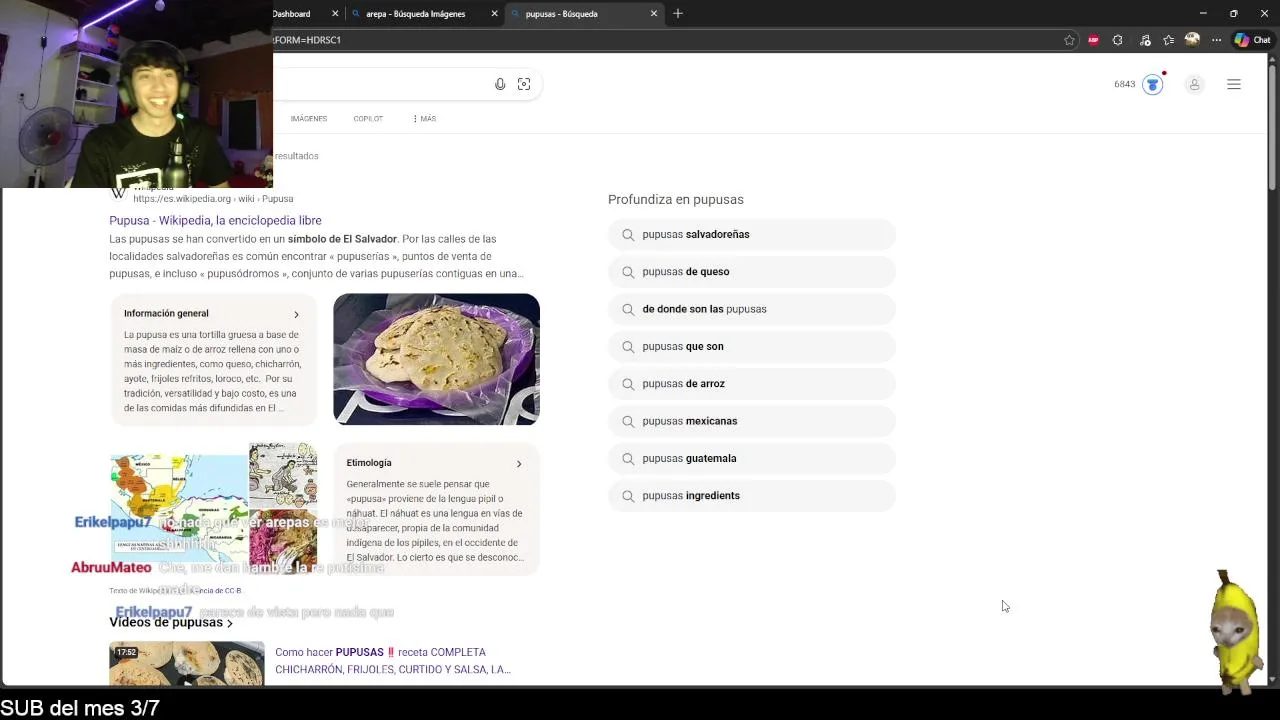Click the banana cat sticker overlay
Screen dimensions: 1280x720
[1236, 632]
